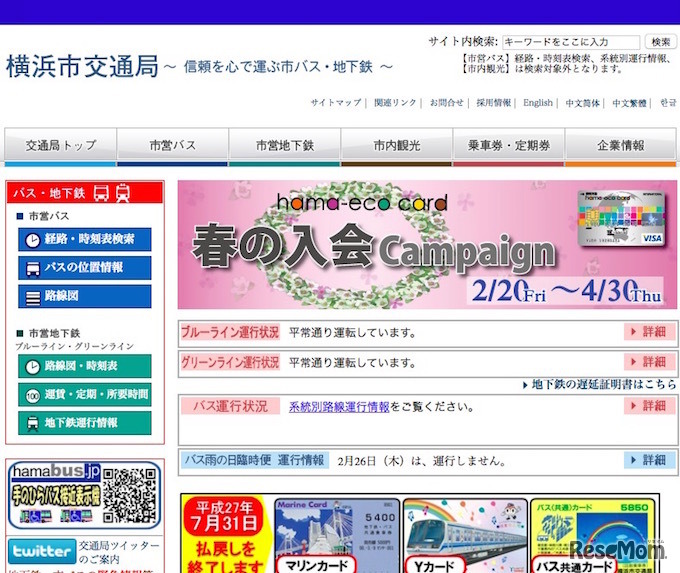680x573 pixels.
Task: Click the 市営バス sidebar heading
Action: (x=49, y=216)
